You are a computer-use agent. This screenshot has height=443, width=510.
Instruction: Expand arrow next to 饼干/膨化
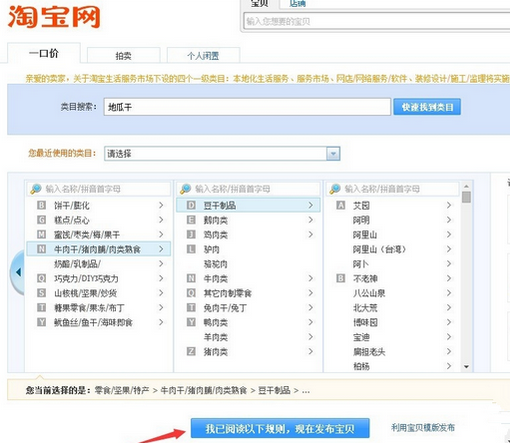click(161, 205)
